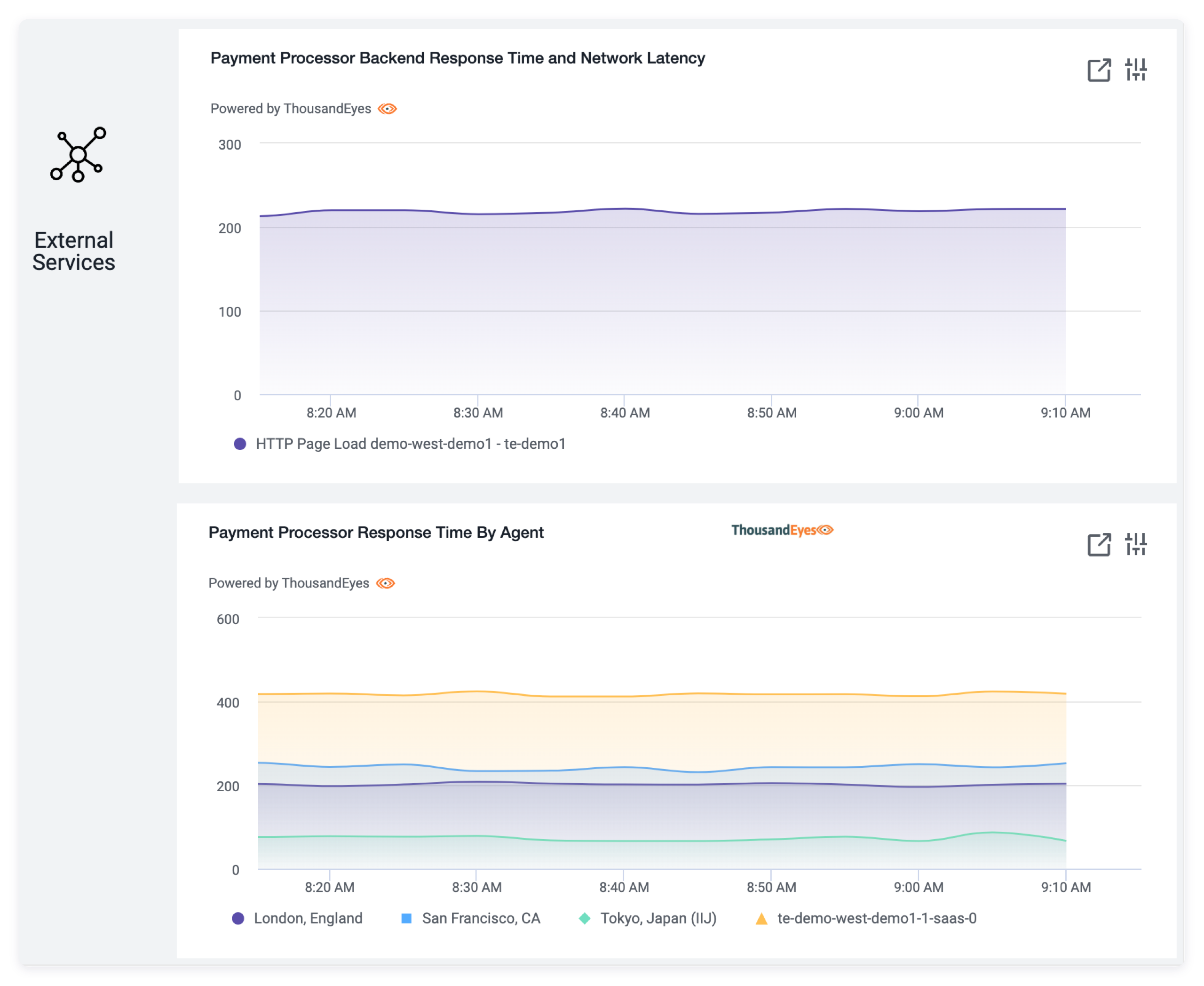
Task: Click 600 y-axis label on bottom chart
Action: click(228, 619)
